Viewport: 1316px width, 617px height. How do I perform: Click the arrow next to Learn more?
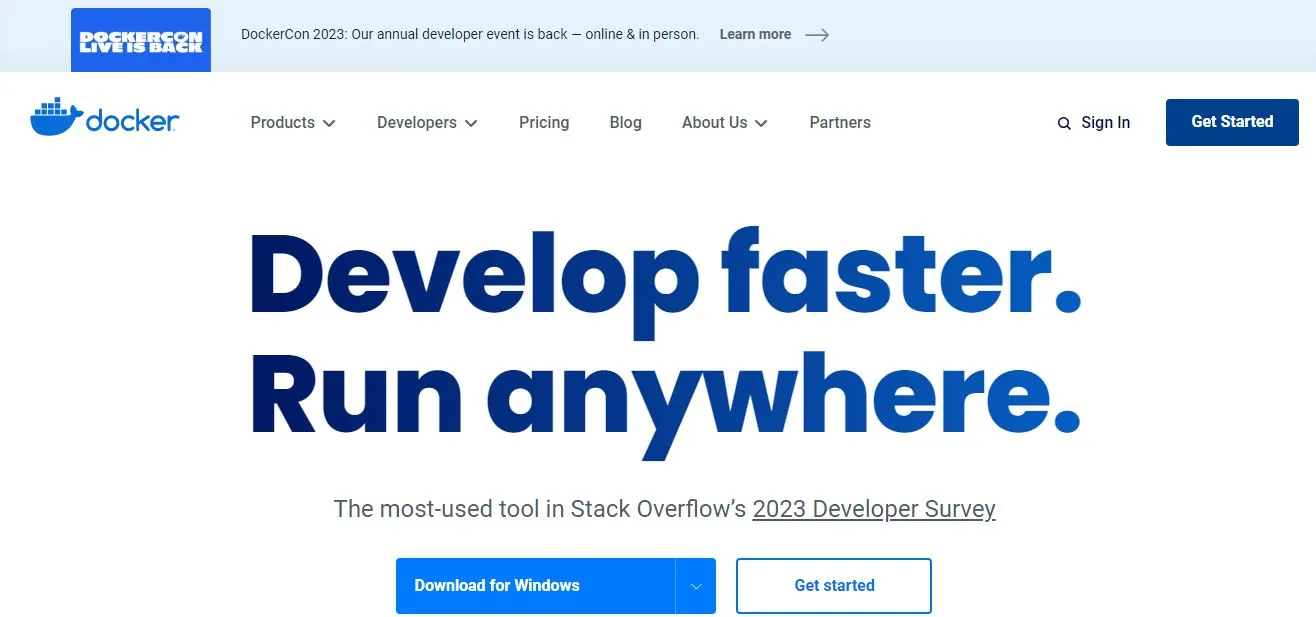coord(817,35)
